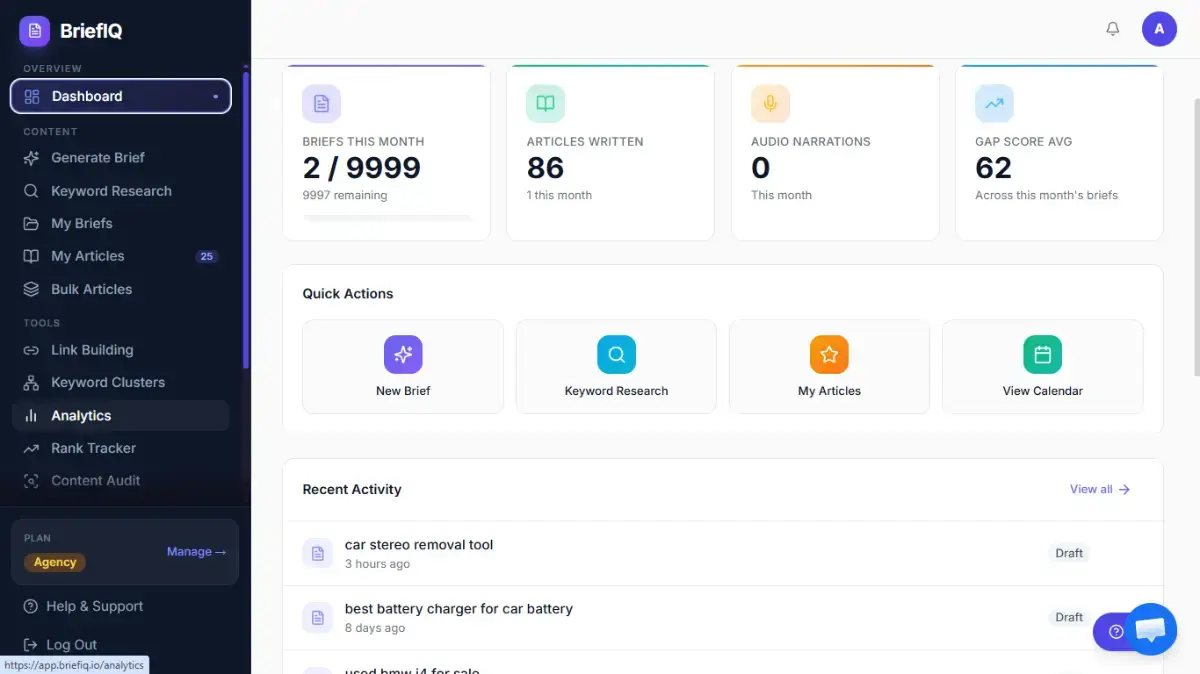Open the user avatar 'A' menu
Viewport: 1200px width, 674px height.
1159,29
